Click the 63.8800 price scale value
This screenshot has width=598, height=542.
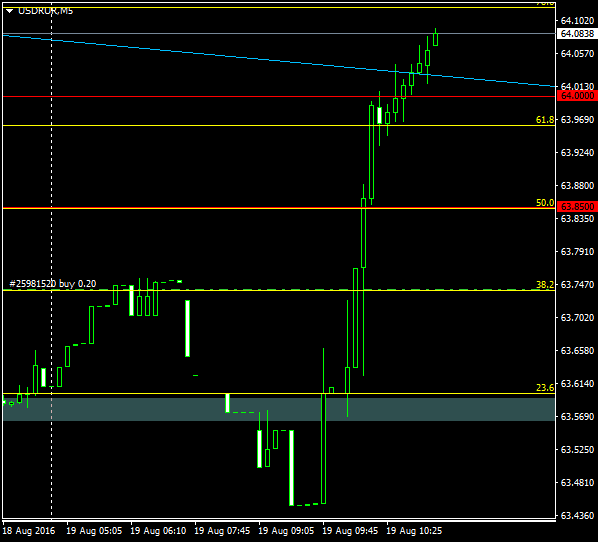point(577,186)
